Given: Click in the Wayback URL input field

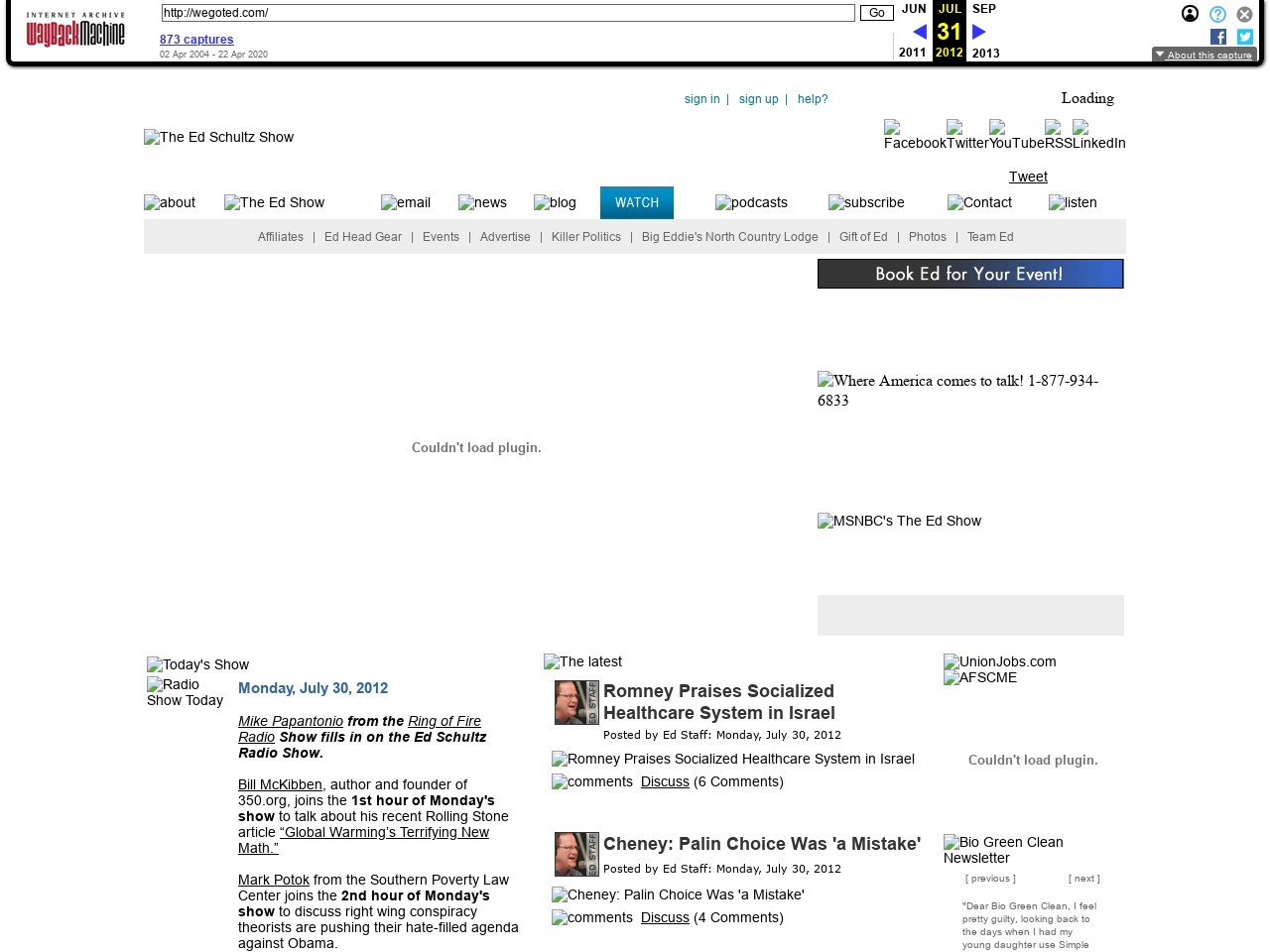Looking at the screenshot, I should pos(507,13).
